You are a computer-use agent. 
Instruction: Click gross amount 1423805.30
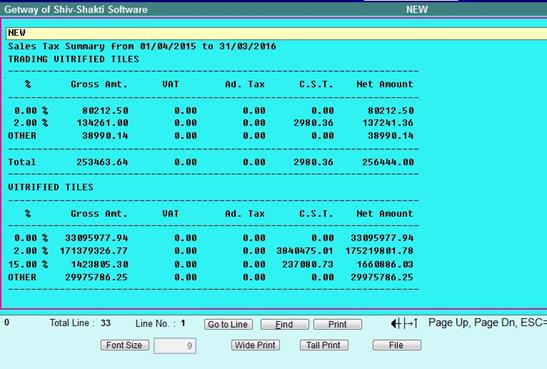point(99,264)
